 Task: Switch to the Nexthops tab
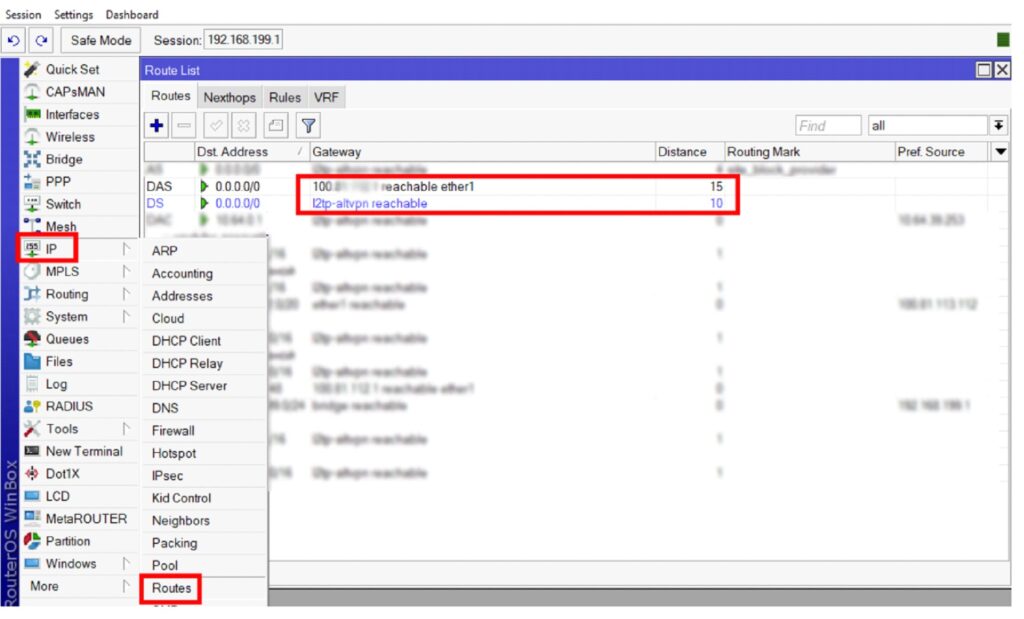[x=229, y=97]
